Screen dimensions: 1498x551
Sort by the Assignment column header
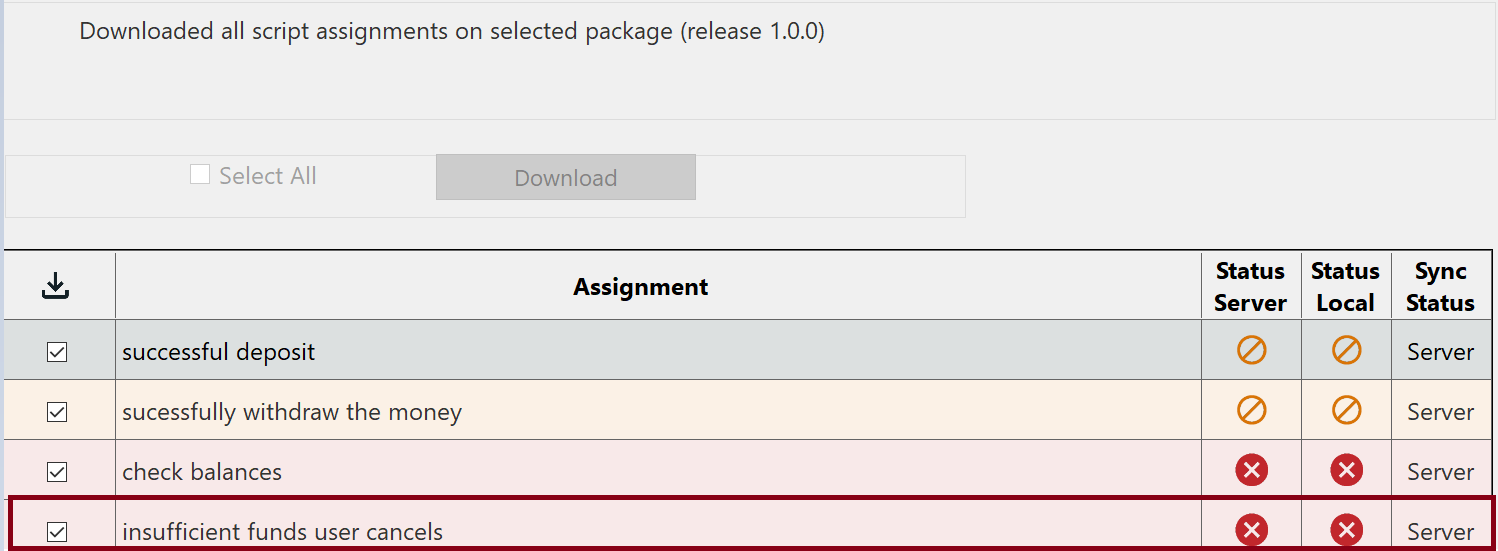pyautogui.click(x=640, y=287)
